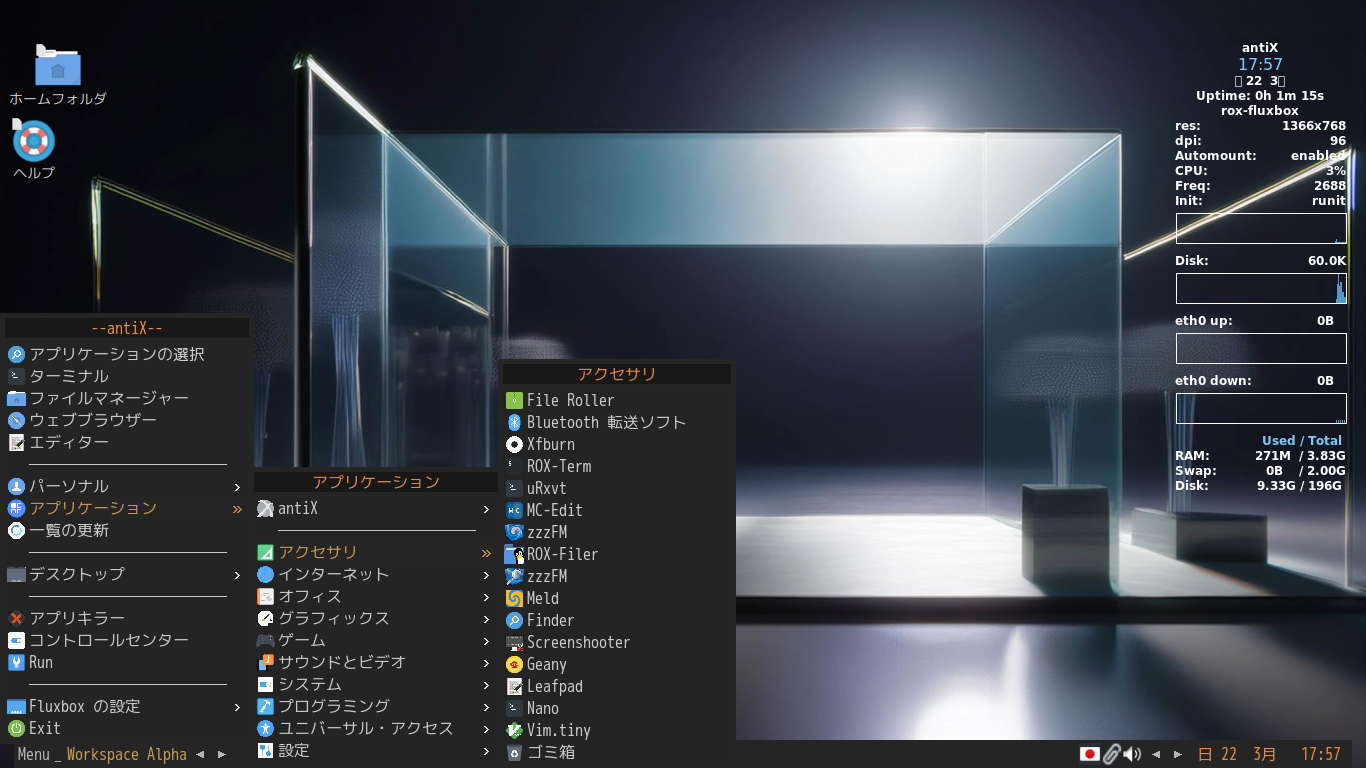Viewport: 1366px width, 768px height.
Task: Click the left arrow beside Workspace Alpha
Action: pyautogui.click(x=200, y=754)
